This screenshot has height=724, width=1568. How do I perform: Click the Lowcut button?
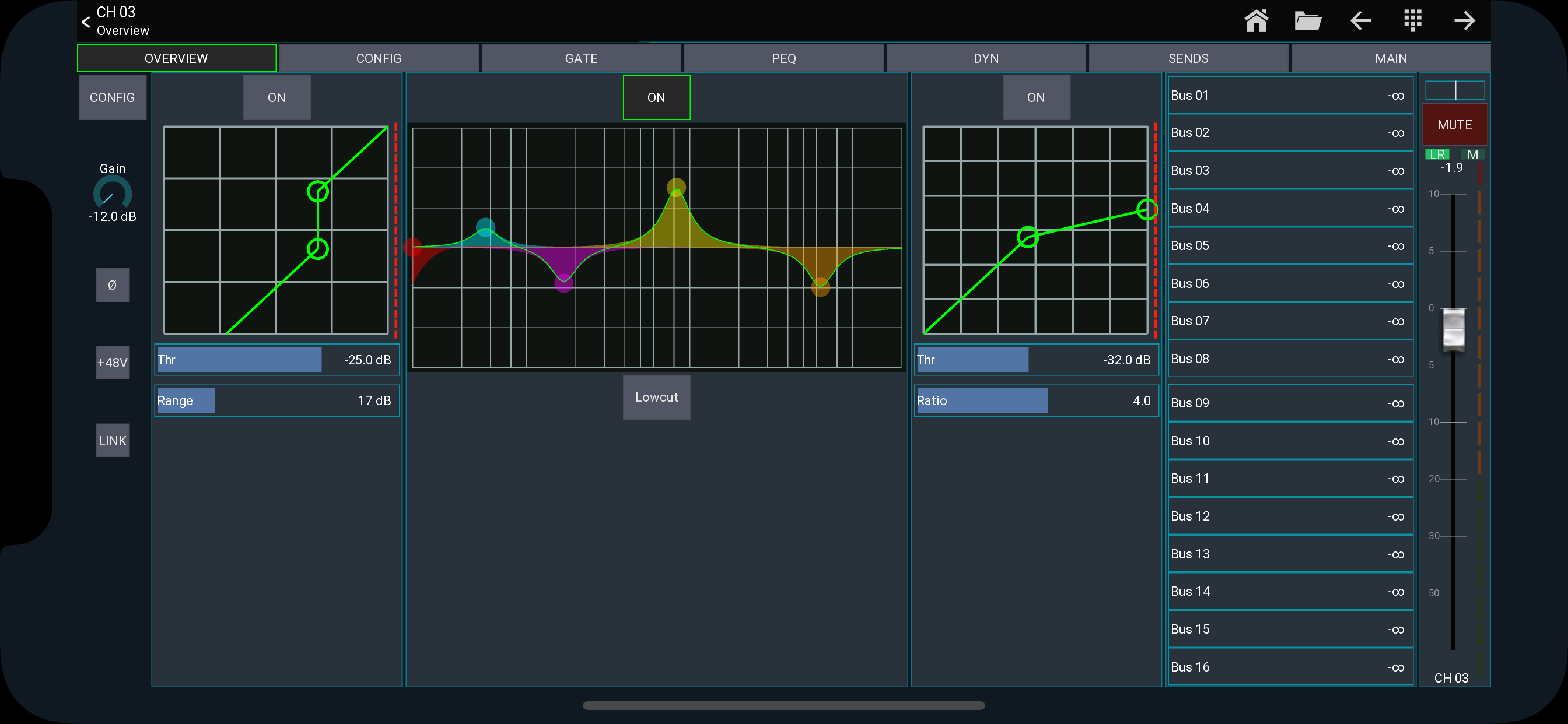coord(656,398)
